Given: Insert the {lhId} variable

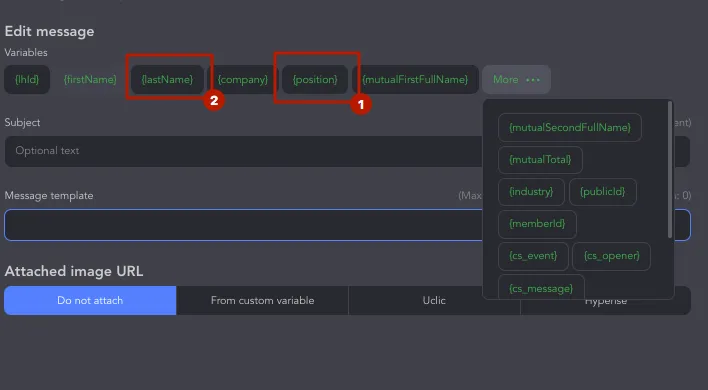Looking at the screenshot, I should [x=27, y=79].
